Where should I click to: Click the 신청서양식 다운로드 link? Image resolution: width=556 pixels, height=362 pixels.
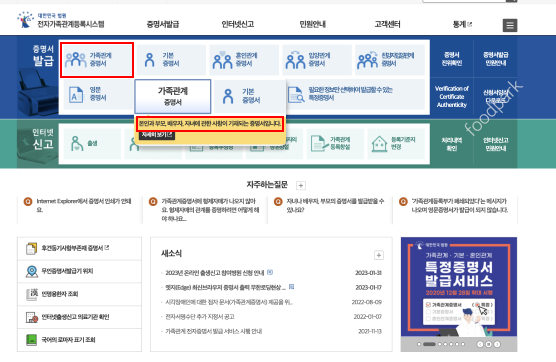coord(496,96)
